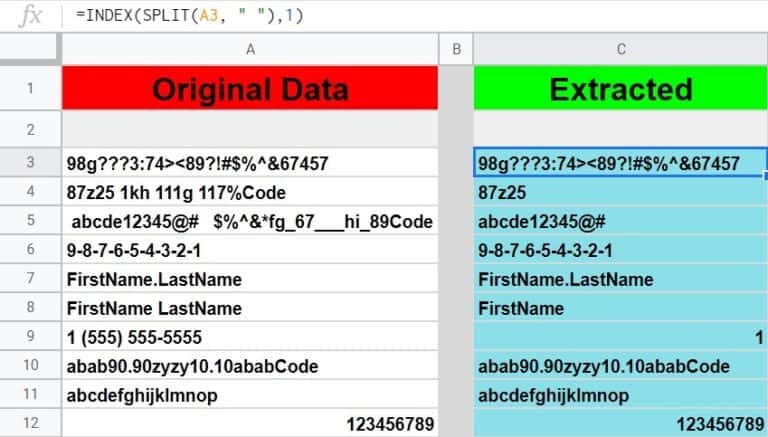Viewport: 768px width, 437px height.
Task: Select column C header
Action: click(x=621, y=49)
